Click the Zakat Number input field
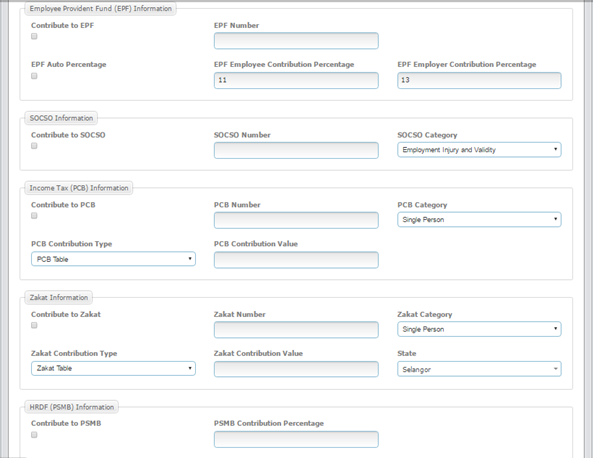Viewport: 593px width, 458px height. pos(296,330)
